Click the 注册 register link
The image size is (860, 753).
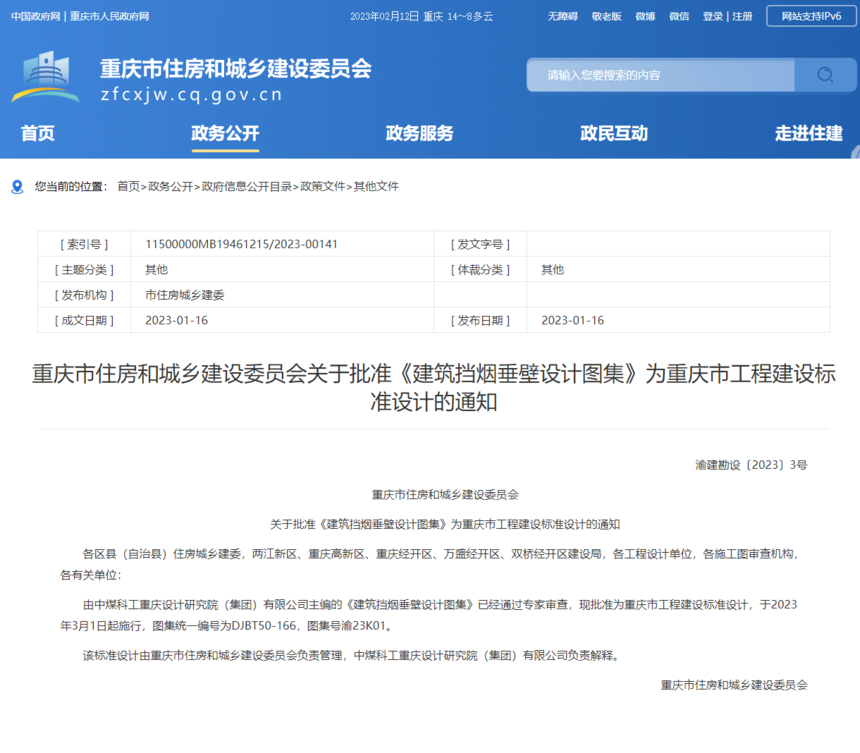743,16
